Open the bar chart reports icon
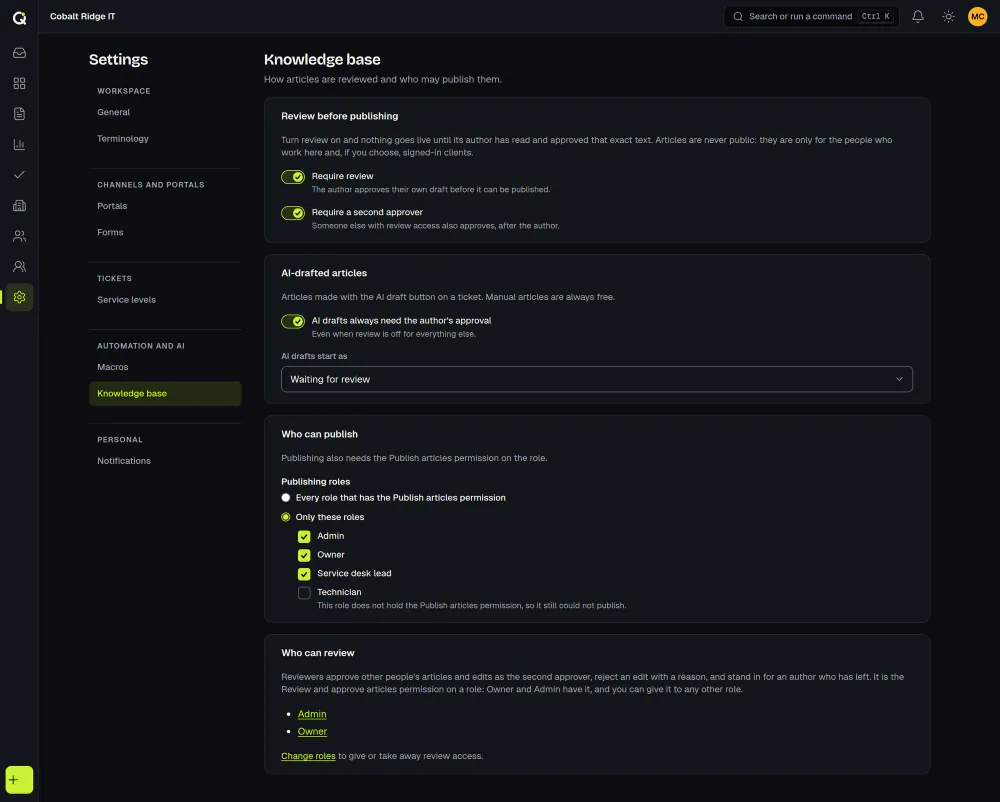This screenshot has width=1000, height=802. [19, 145]
